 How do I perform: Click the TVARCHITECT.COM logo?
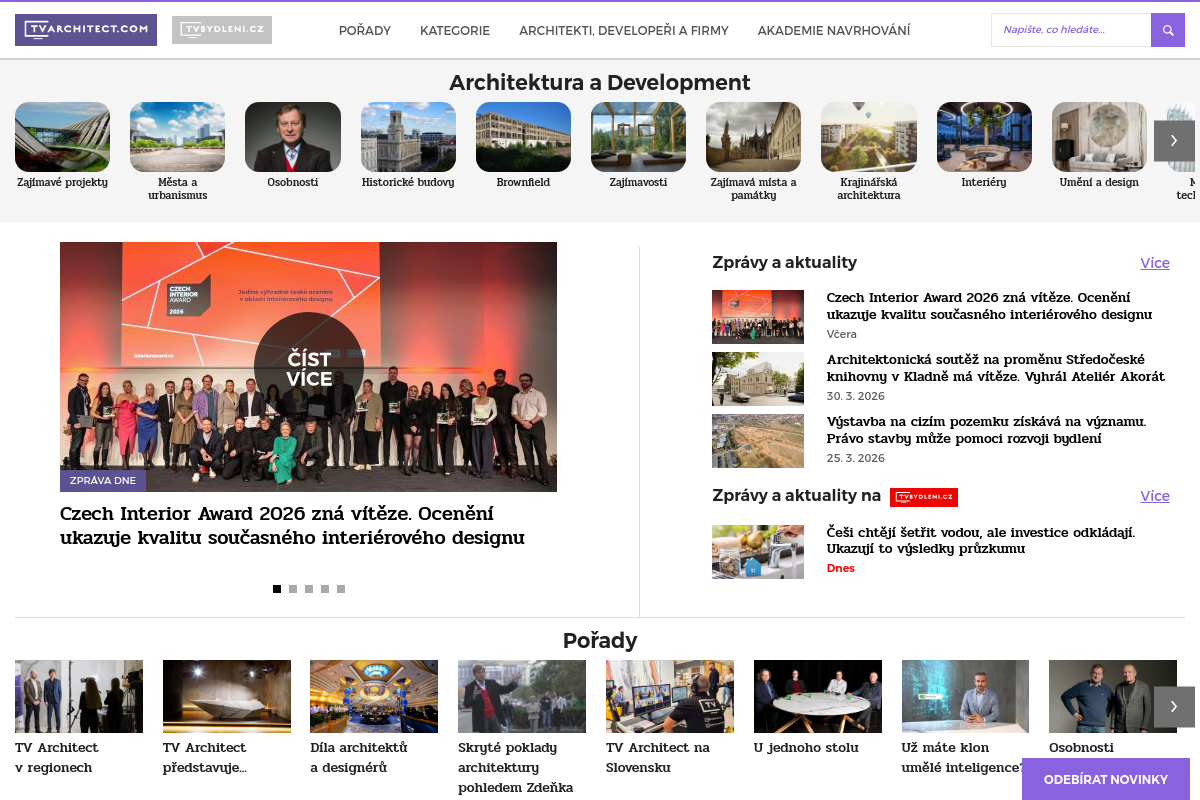click(85, 30)
